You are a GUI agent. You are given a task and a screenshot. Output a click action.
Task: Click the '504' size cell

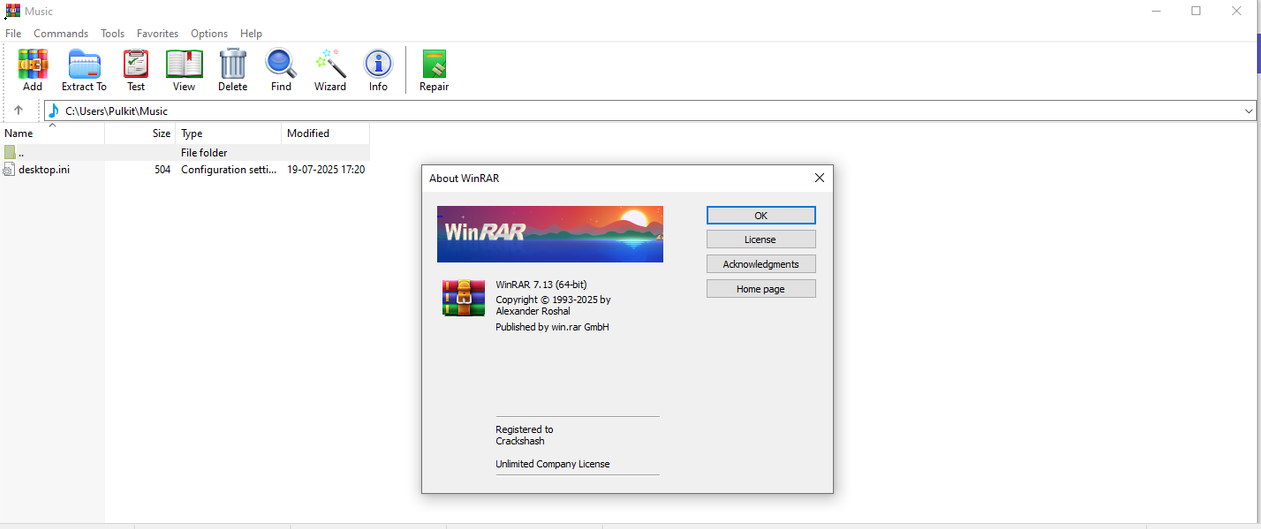[x=162, y=170]
